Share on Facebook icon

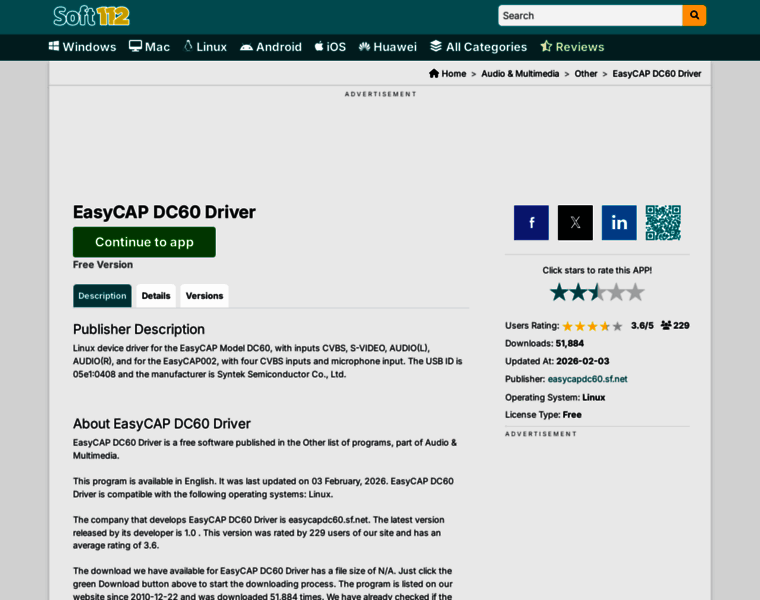click(x=531, y=222)
